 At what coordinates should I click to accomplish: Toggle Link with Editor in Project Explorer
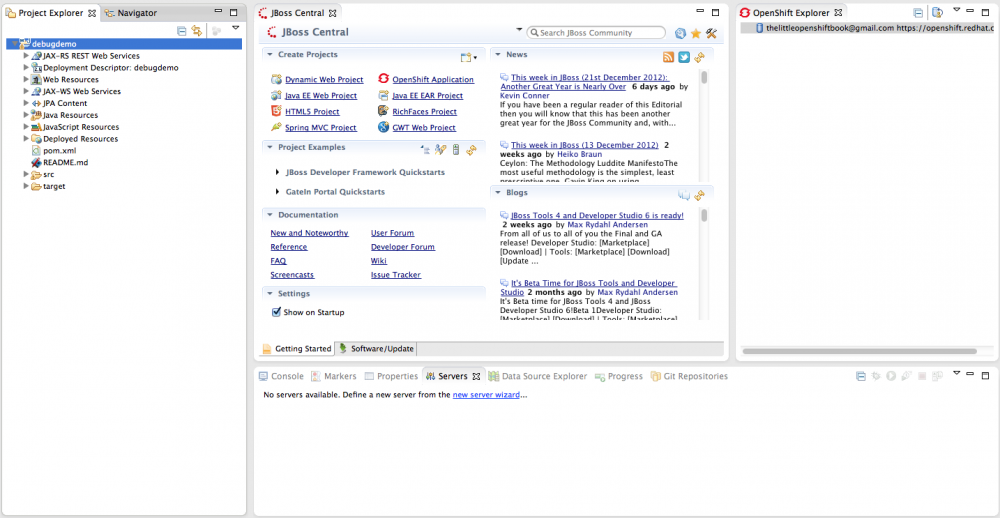pos(197,31)
